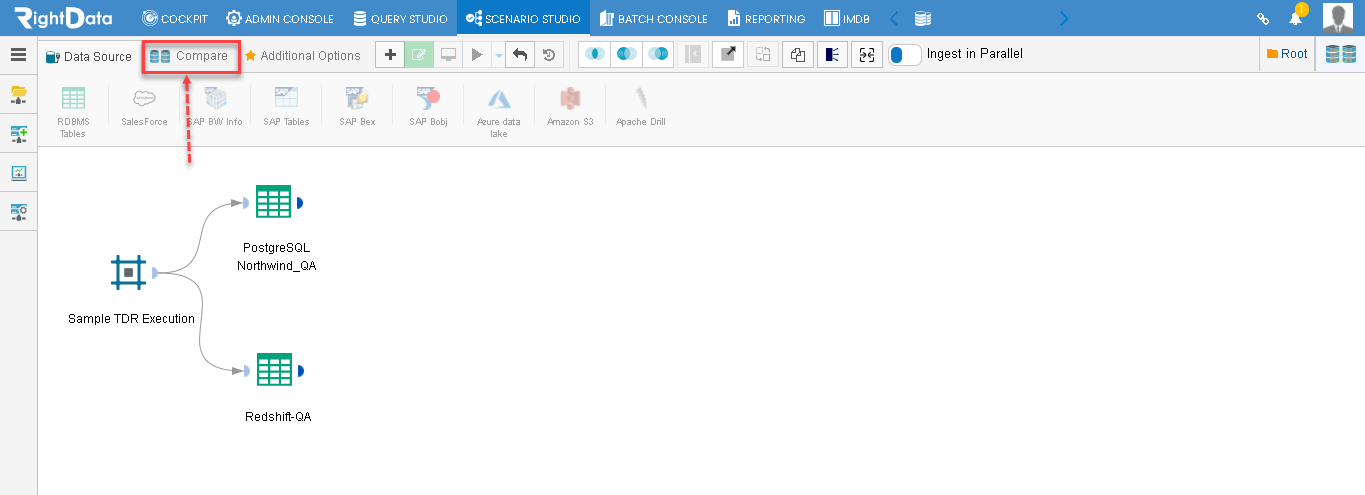Go to Query Studio

[400, 18]
